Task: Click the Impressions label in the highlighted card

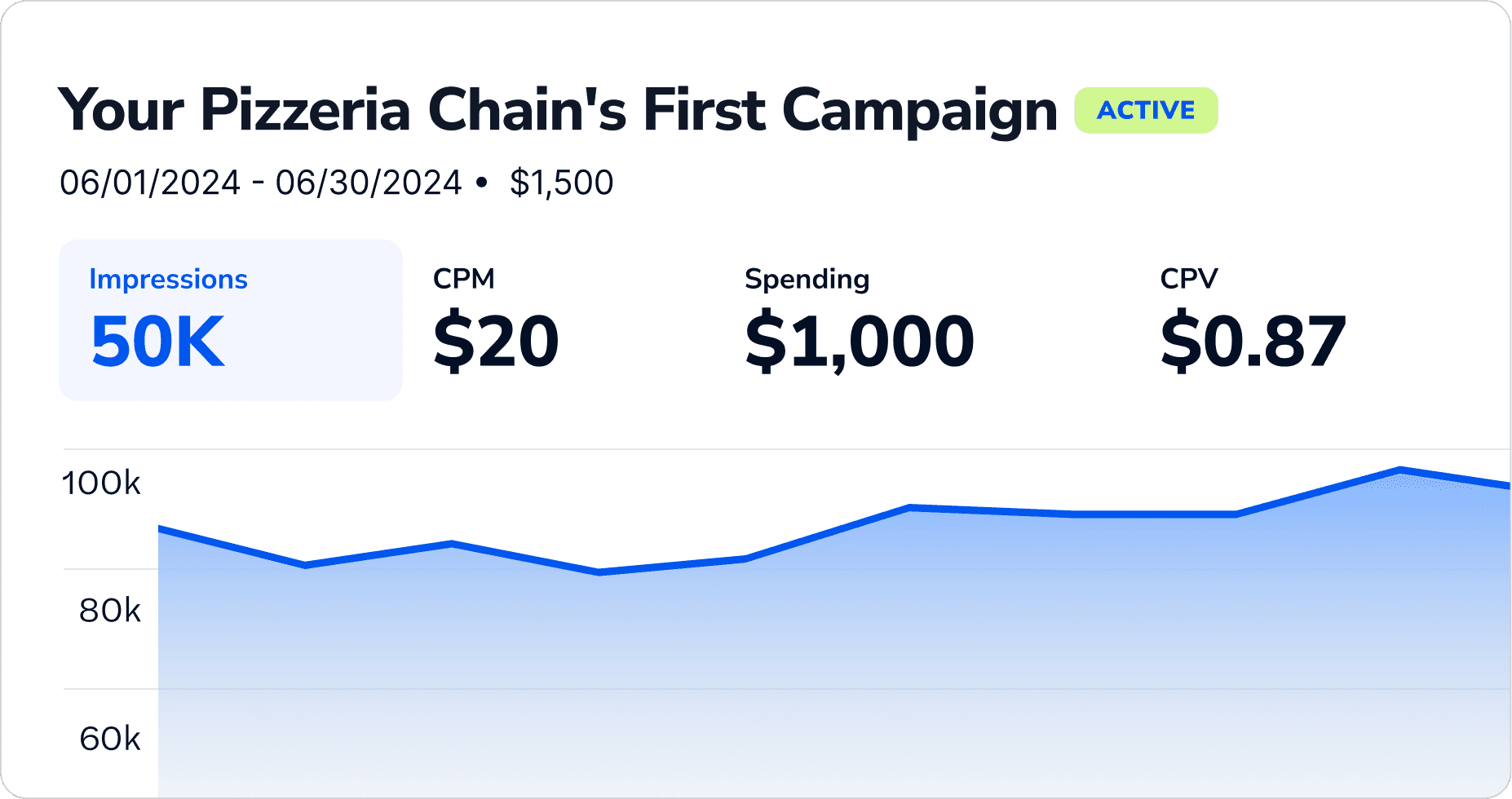Action: (167, 278)
